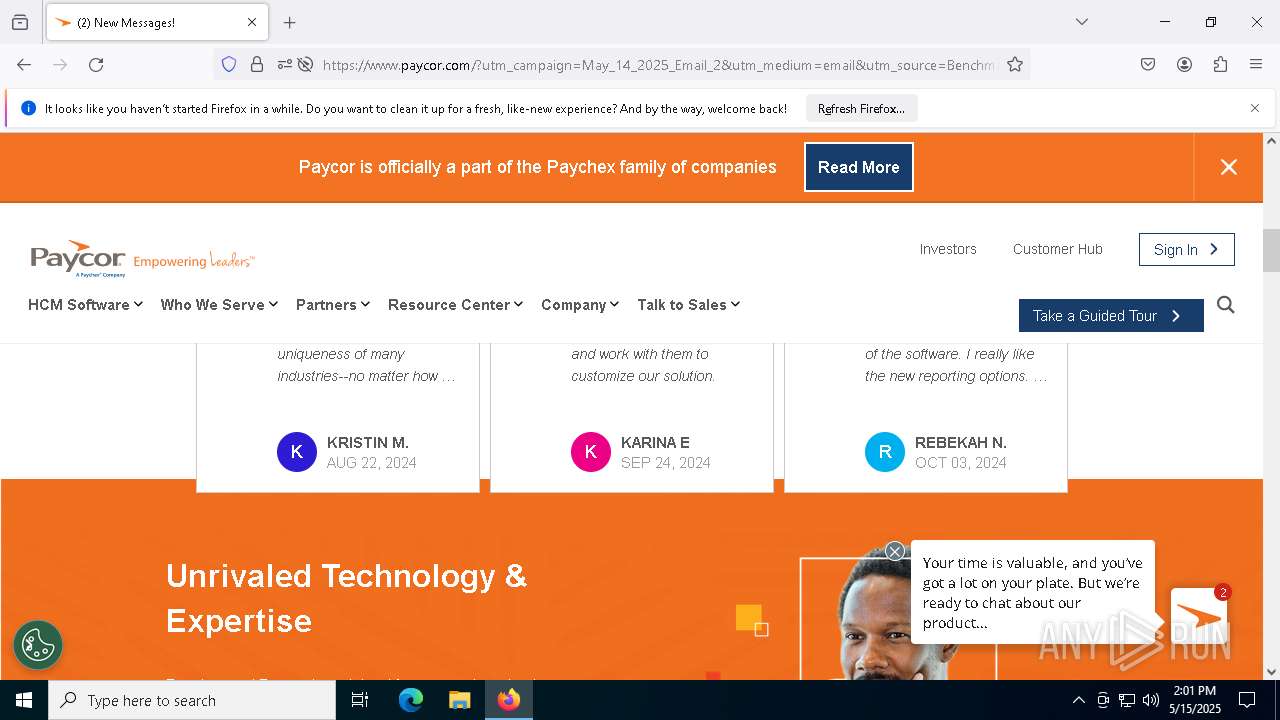Open the Customer Hub link

coord(1058,249)
